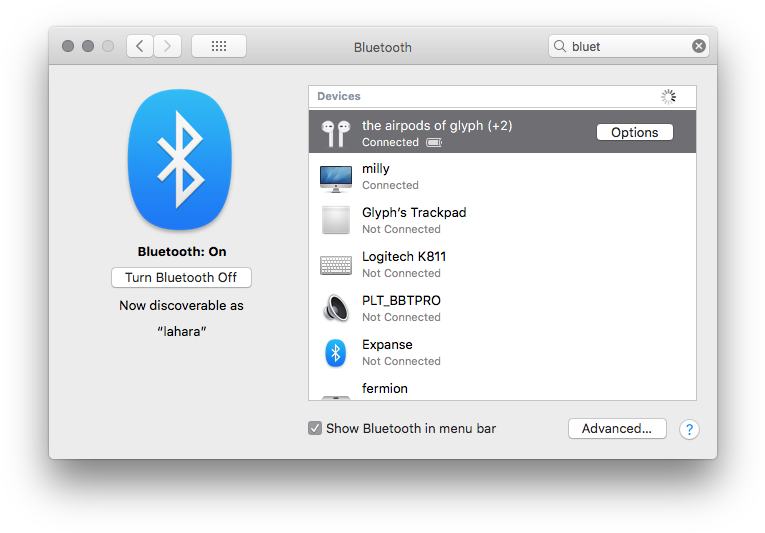The image size is (765, 533).
Task: Turn Bluetooth Off
Action: click(x=181, y=277)
